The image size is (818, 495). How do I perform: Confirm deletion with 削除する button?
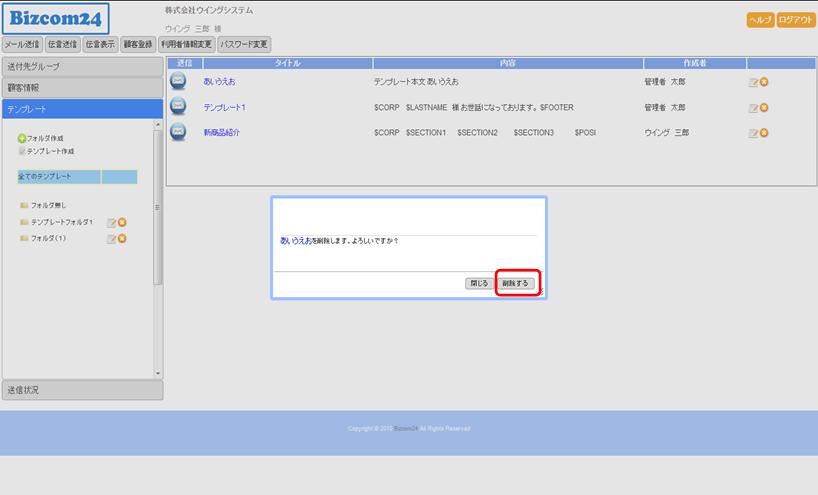point(516,283)
